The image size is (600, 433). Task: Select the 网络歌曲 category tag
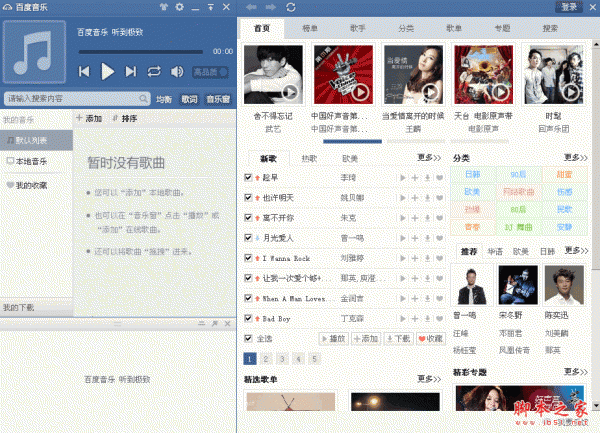point(518,192)
